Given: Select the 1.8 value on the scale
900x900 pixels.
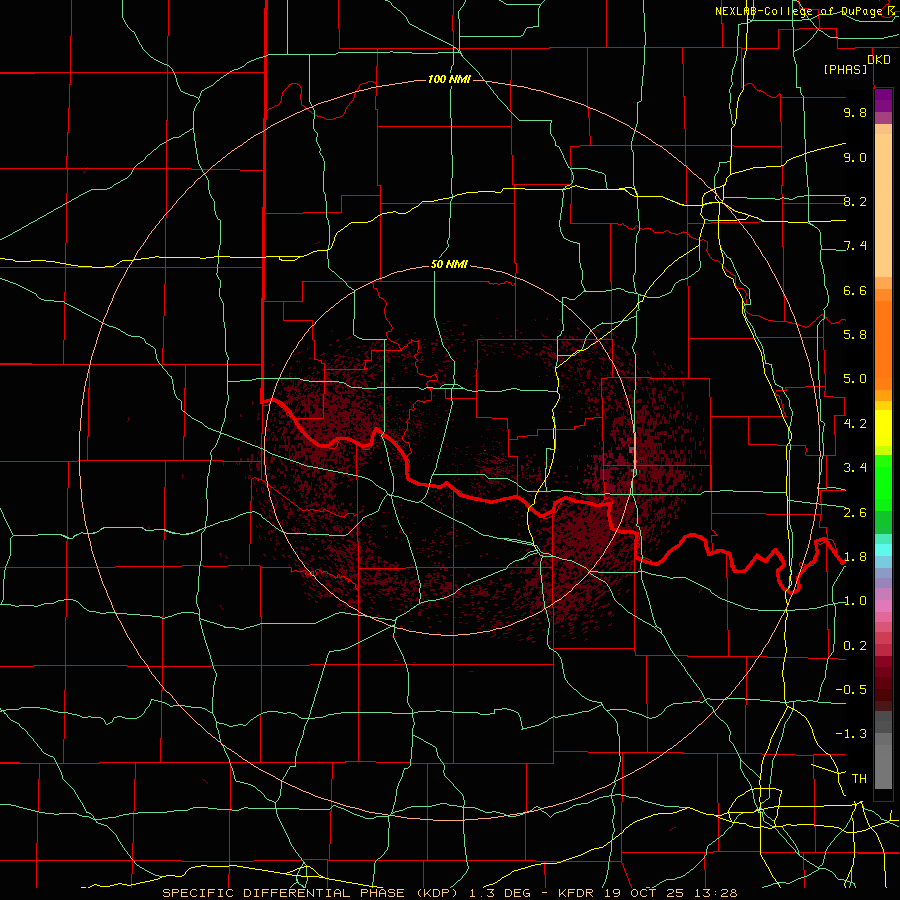Looking at the screenshot, I should pyautogui.click(x=855, y=557).
